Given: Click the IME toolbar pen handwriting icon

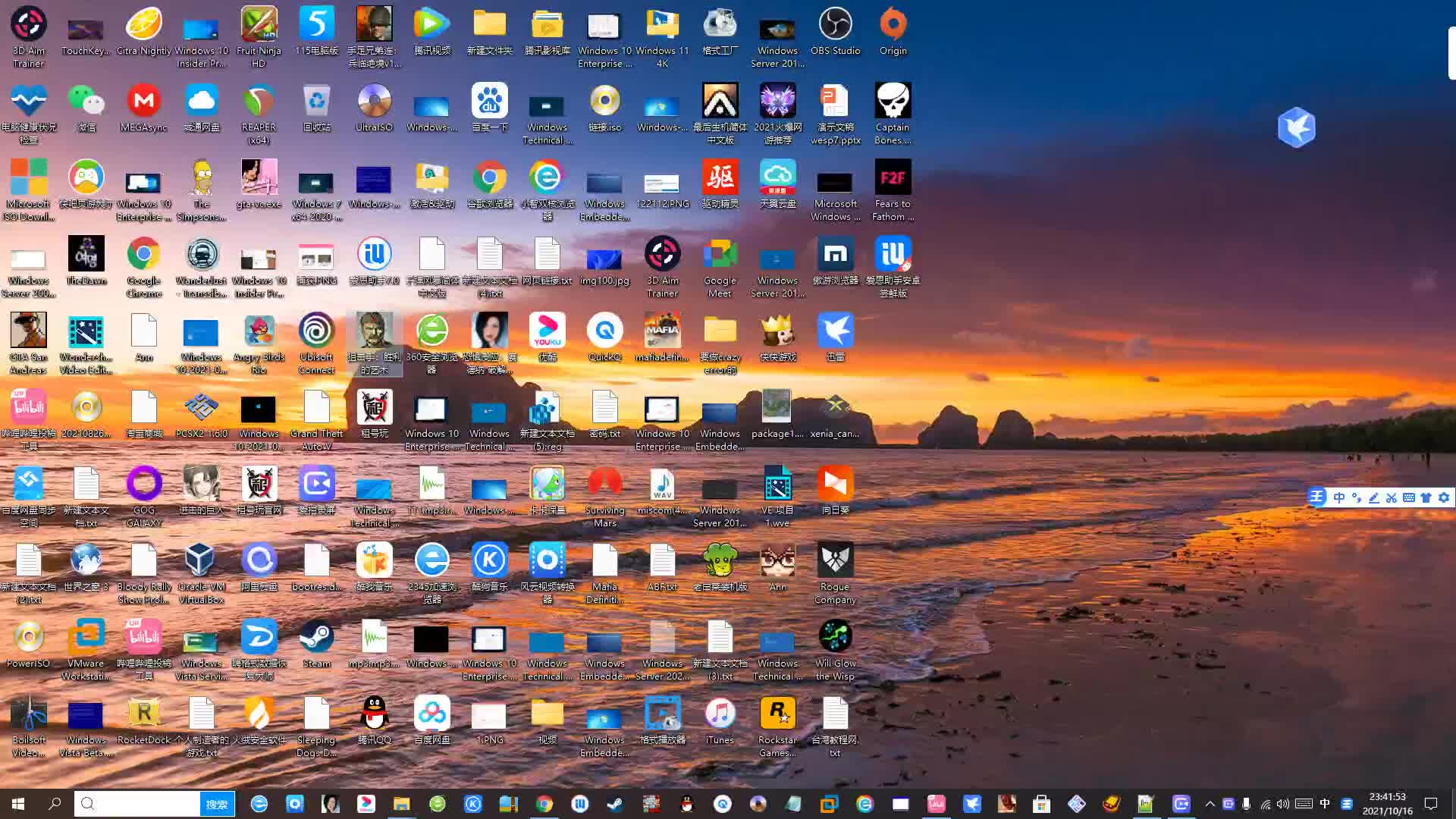Looking at the screenshot, I should [x=1373, y=497].
